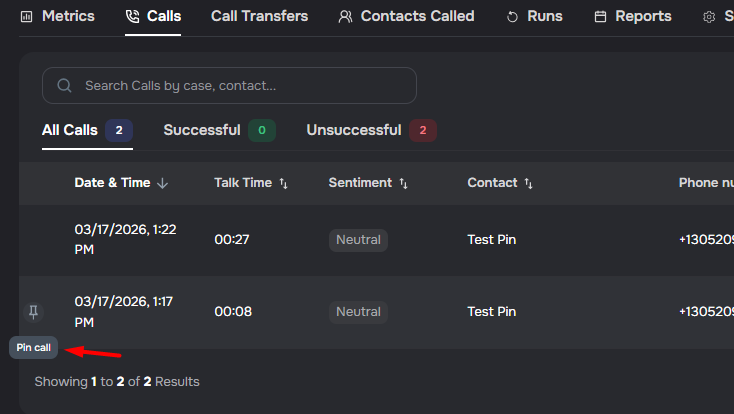Open the Runs tab
The height and width of the screenshot is (414, 734).
tap(535, 17)
